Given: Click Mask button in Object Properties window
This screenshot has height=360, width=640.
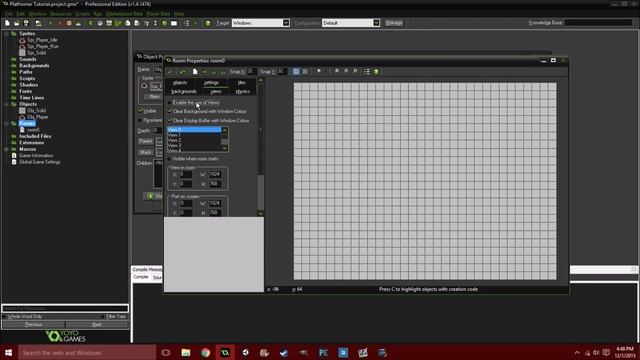Looking at the screenshot, I should tap(145, 152).
